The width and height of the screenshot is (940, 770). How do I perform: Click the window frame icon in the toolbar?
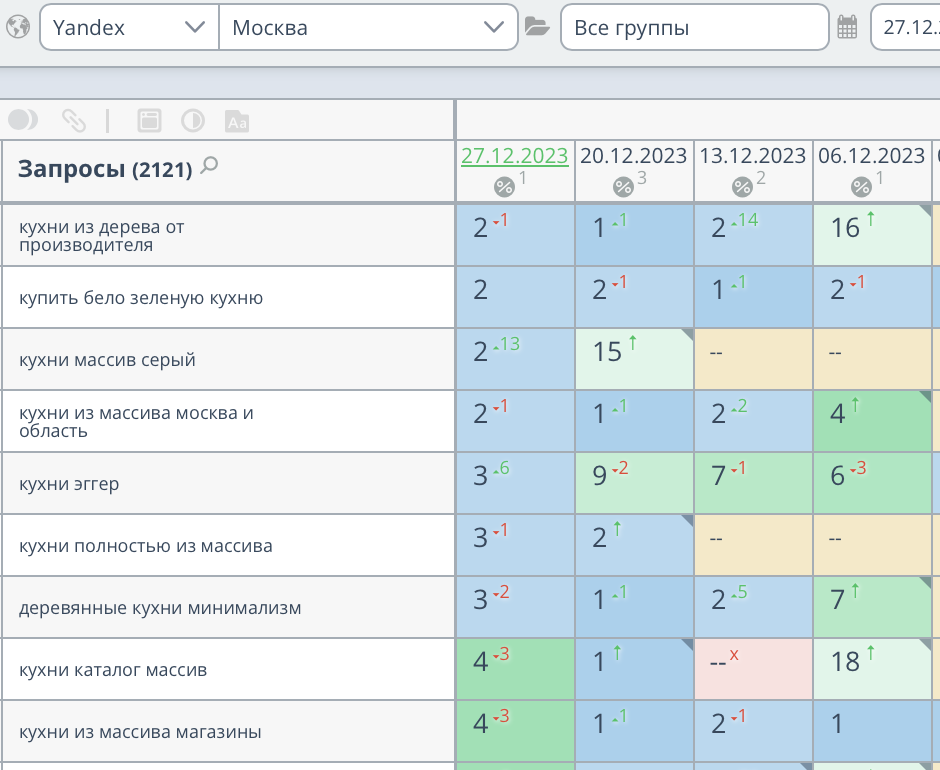pyautogui.click(x=148, y=121)
